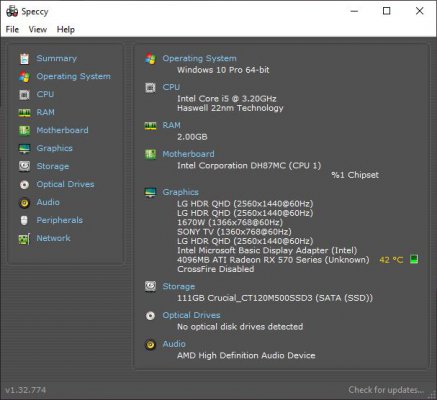
Task: Click the Graphics monitor icon in sidebar
Action: click(x=24, y=149)
